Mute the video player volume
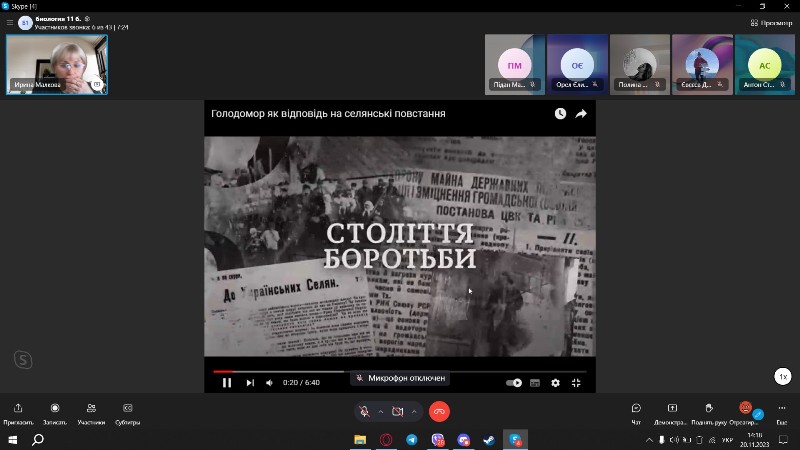The image size is (800, 450). click(269, 383)
